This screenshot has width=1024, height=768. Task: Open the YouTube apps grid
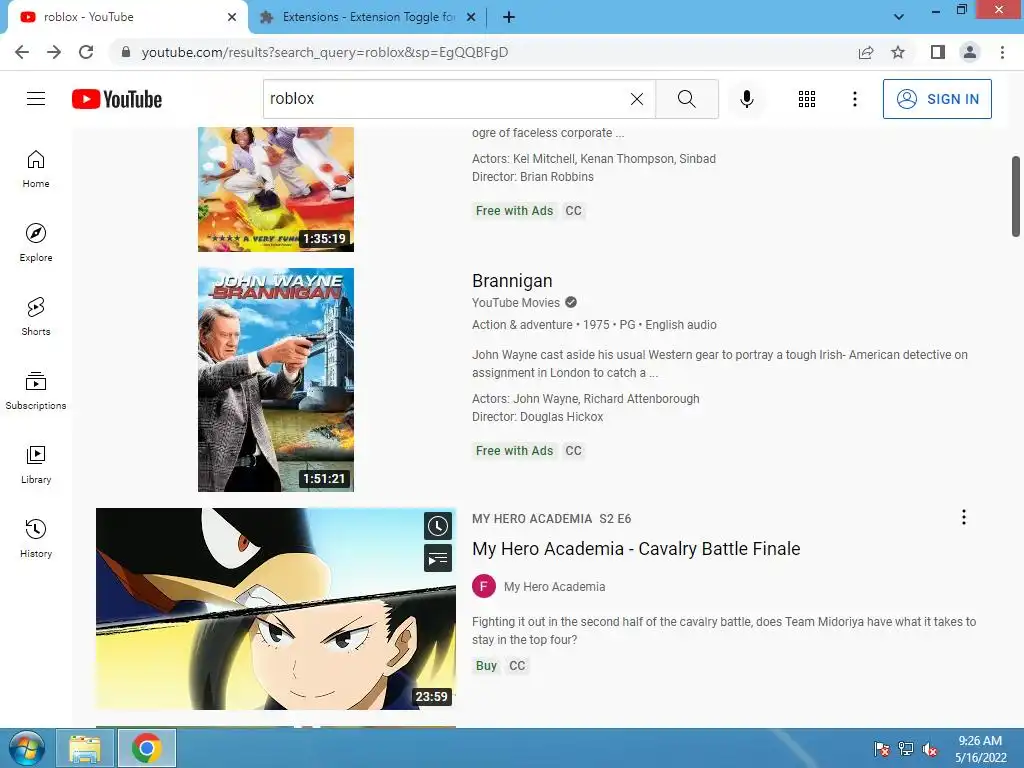807,99
